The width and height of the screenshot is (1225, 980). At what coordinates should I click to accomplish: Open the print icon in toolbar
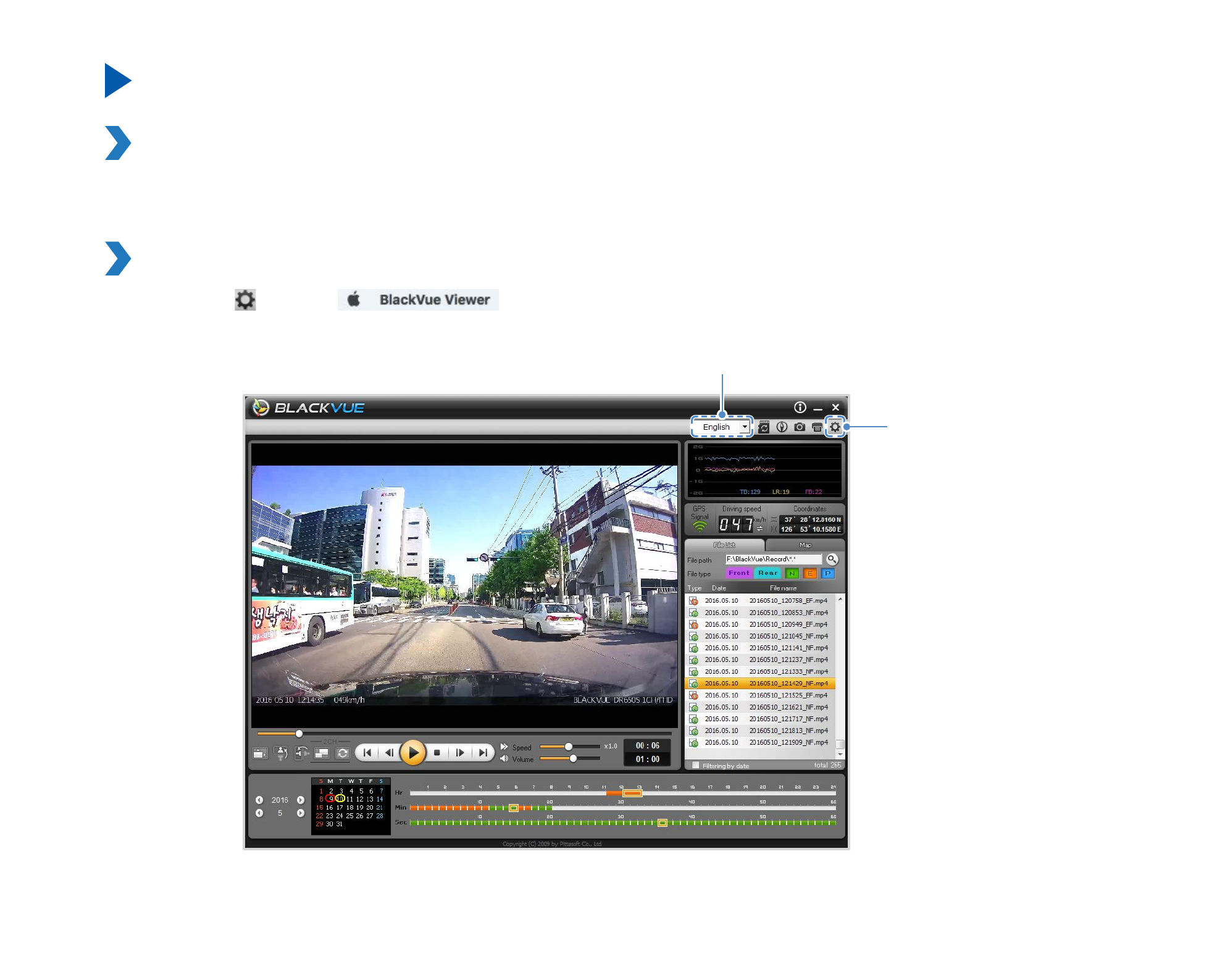tap(817, 427)
